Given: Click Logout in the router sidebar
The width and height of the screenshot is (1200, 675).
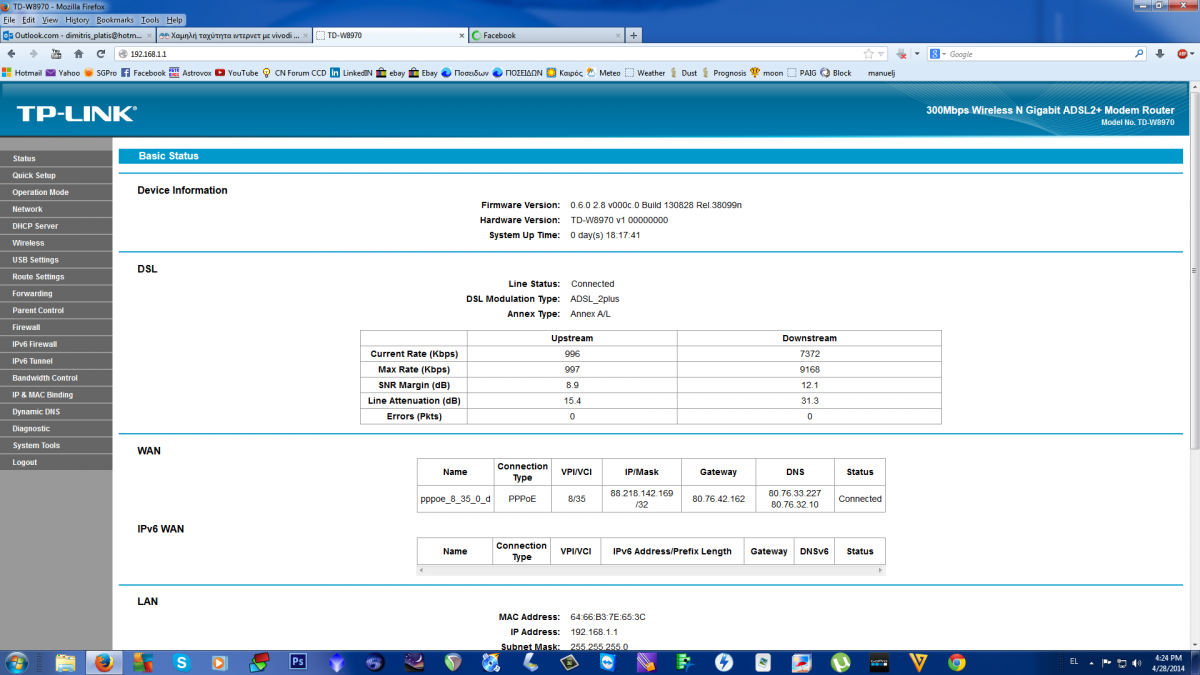Looking at the screenshot, I should (x=56, y=462).
